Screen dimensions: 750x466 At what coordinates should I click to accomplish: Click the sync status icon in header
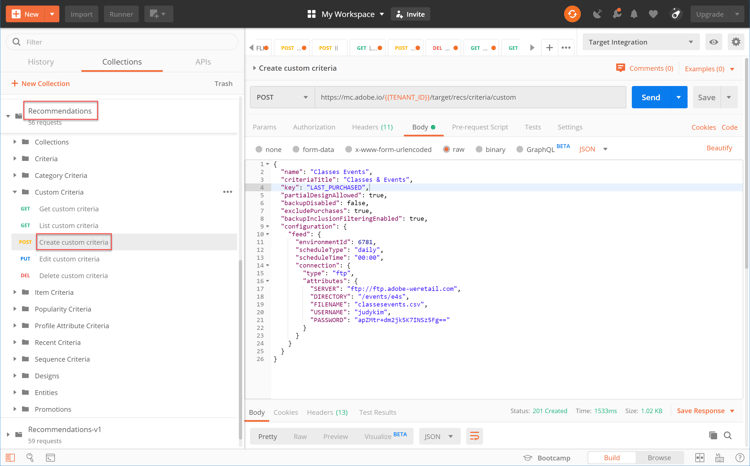(572, 14)
